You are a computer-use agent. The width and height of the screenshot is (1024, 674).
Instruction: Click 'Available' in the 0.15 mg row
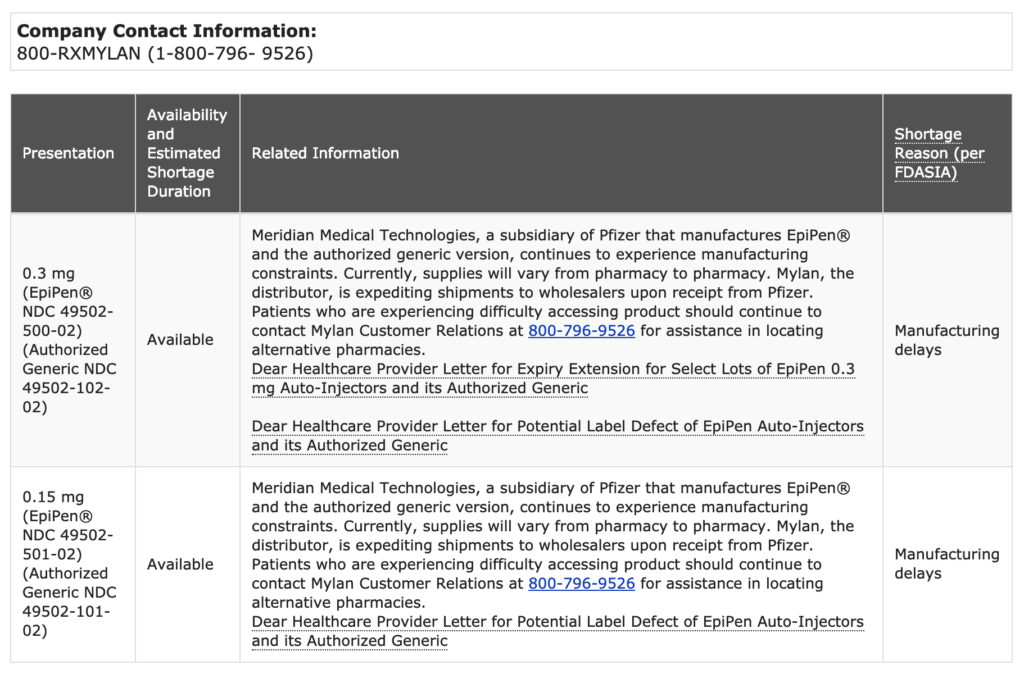pyautogui.click(x=180, y=564)
